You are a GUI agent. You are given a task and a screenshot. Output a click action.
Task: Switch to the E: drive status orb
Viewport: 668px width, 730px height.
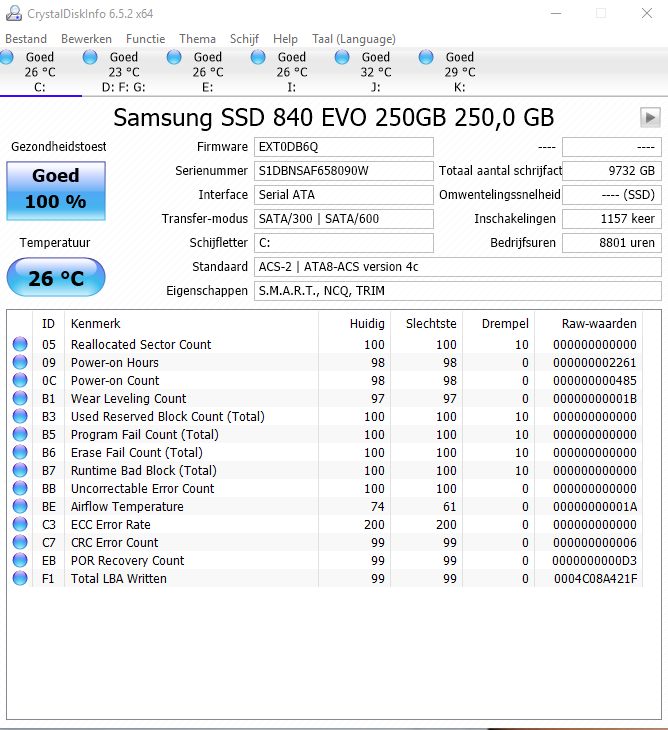[174, 57]
